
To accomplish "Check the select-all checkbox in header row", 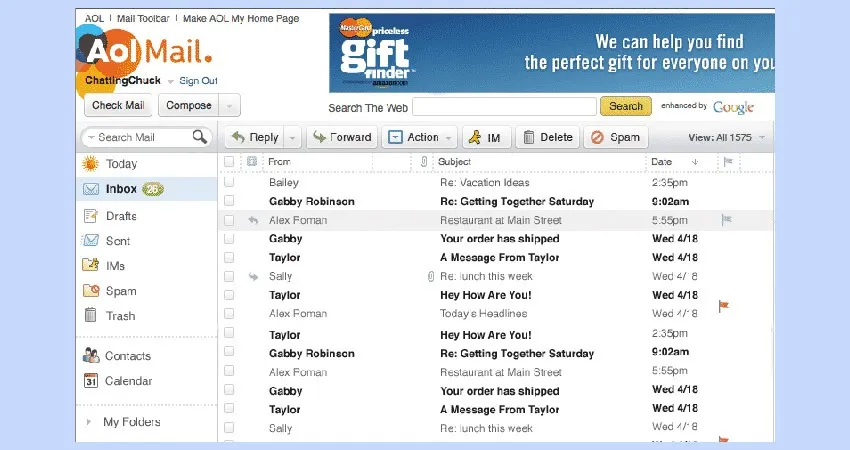I will coord(229,161).
